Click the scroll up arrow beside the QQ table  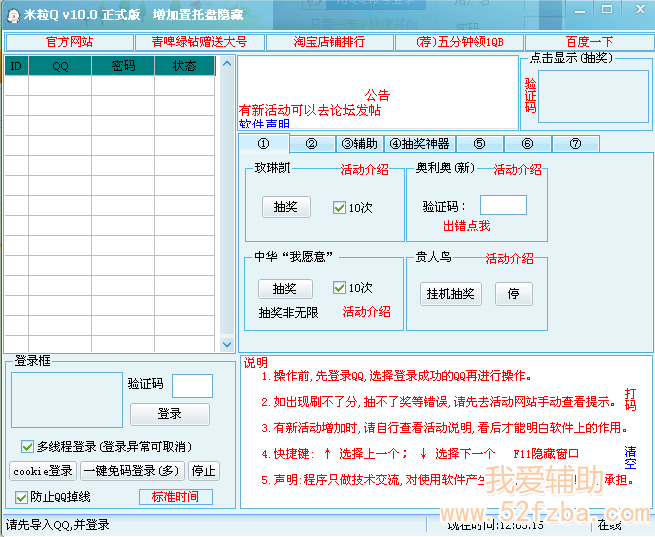[x=227, y=64]
